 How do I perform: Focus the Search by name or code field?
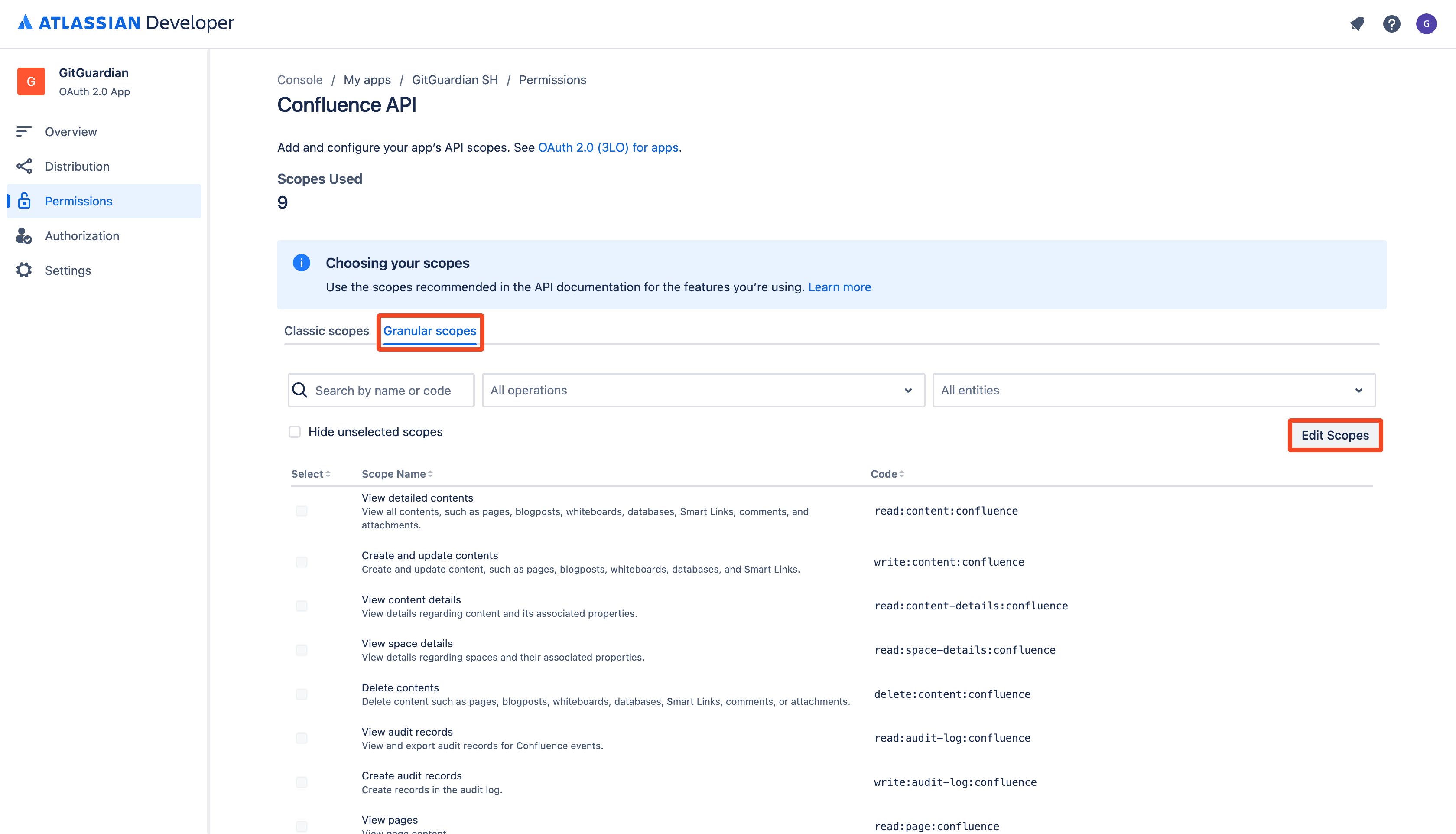(381, 390)
